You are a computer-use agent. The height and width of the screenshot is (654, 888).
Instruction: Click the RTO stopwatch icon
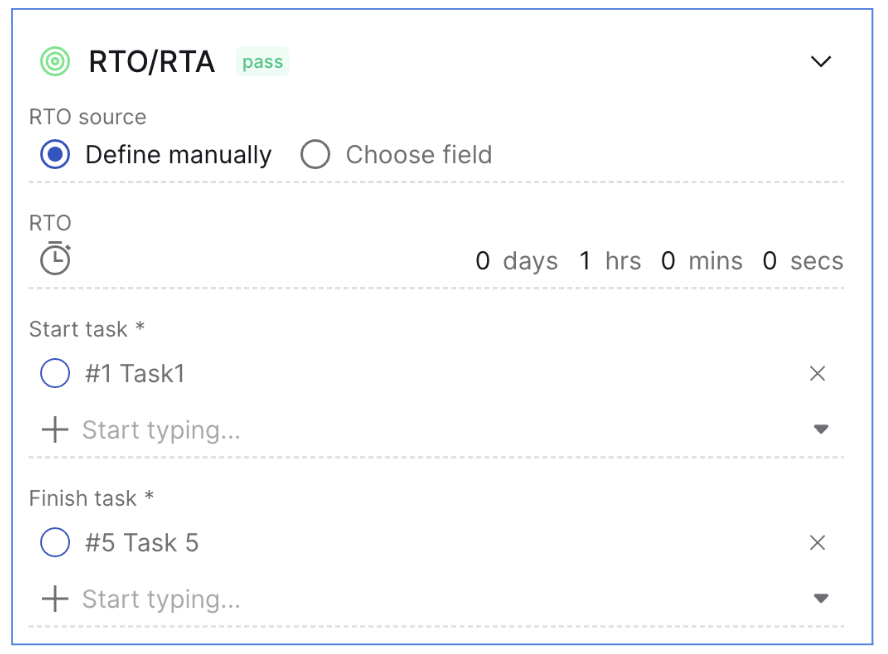pyautogui.click(x=56, y=258)
